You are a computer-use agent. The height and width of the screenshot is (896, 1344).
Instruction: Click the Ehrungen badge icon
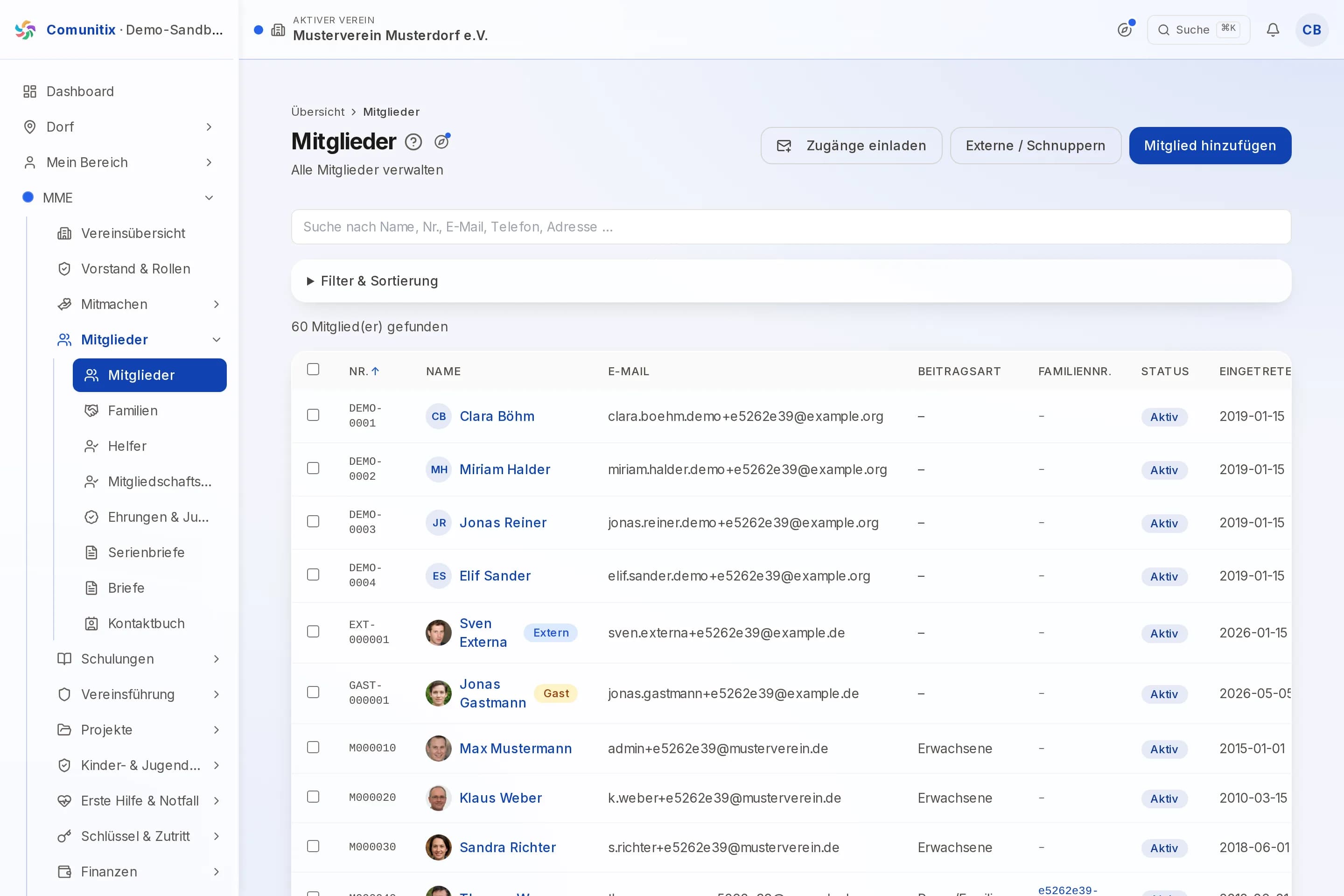[x=91, y=517]
